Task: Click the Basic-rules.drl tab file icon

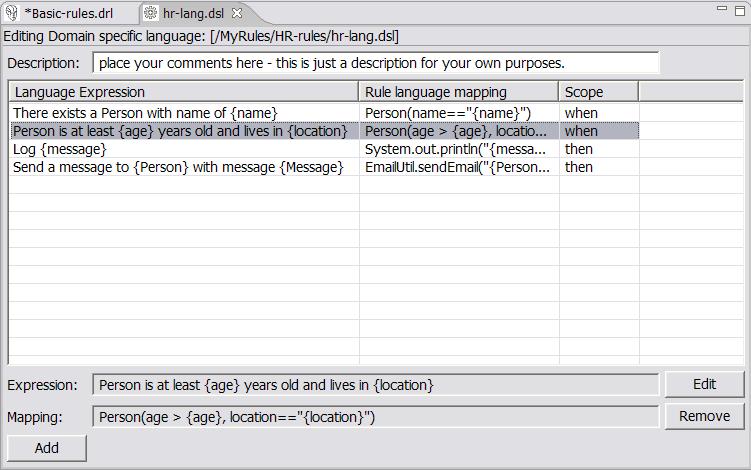Action: coord(13,14)
